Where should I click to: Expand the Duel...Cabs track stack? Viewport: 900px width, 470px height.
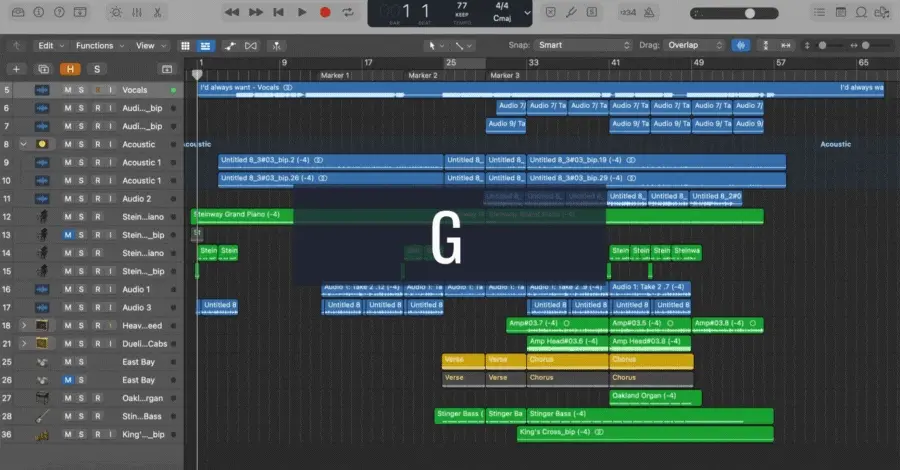click(x=24, y=344)
